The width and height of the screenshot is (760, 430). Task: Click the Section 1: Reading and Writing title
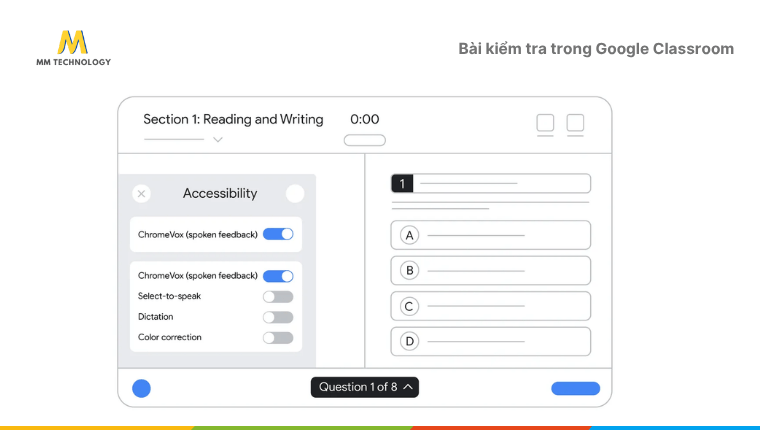point(233,119)
